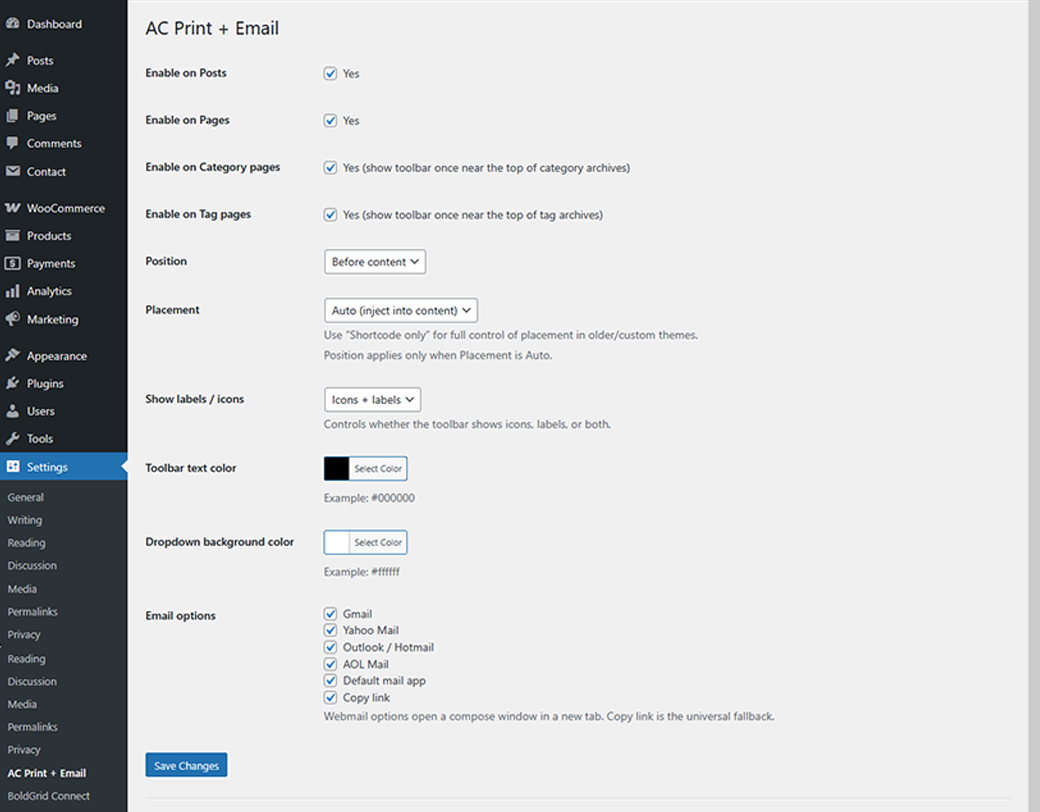Click the Media library icon

pyautogui.click(x=13, y=88)
